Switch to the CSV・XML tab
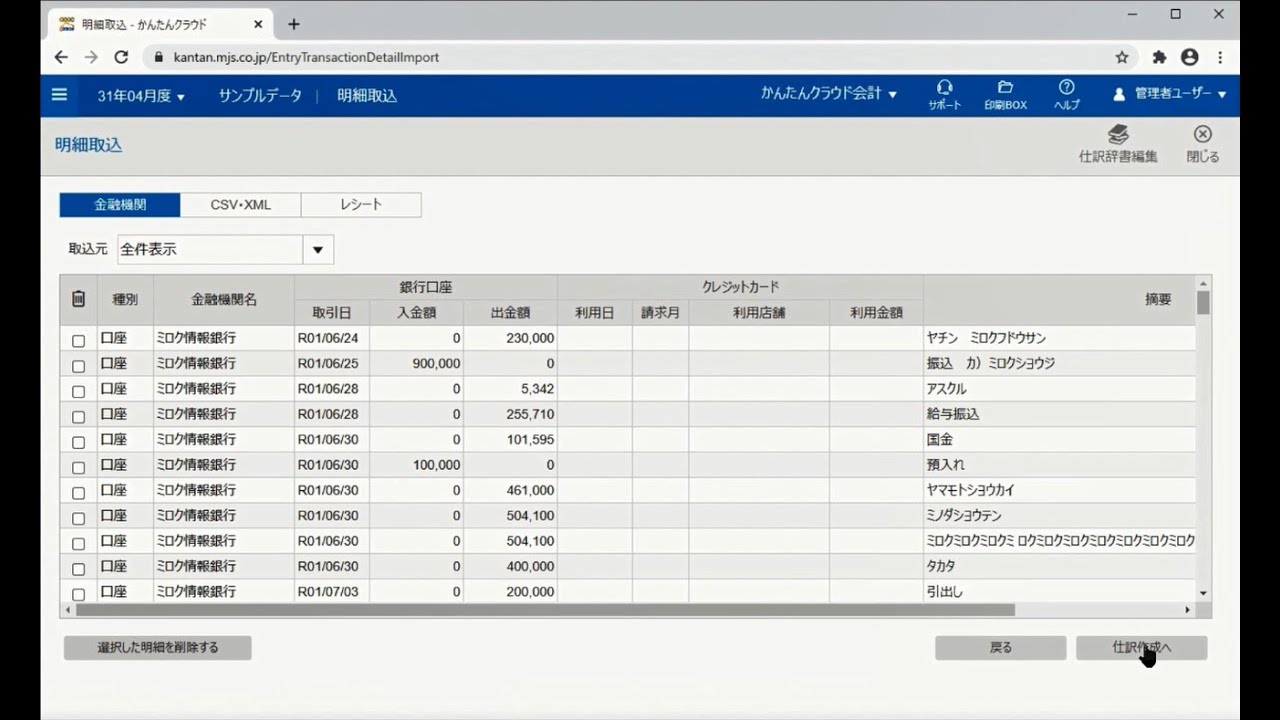The height and width of the screenshot is (720, 1280). [x=241, y=204]
